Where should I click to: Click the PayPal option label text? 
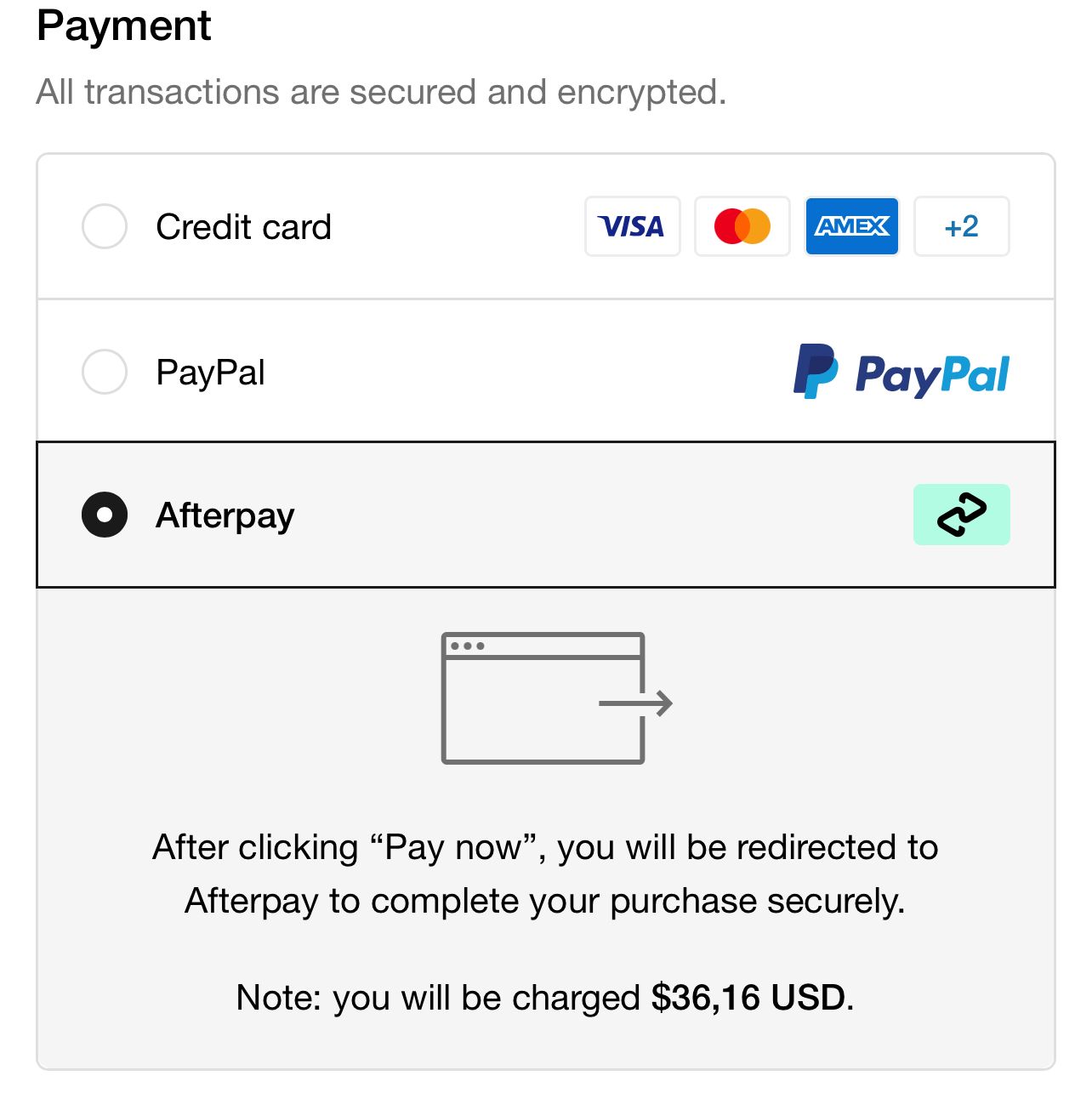[x=210, y=373]
